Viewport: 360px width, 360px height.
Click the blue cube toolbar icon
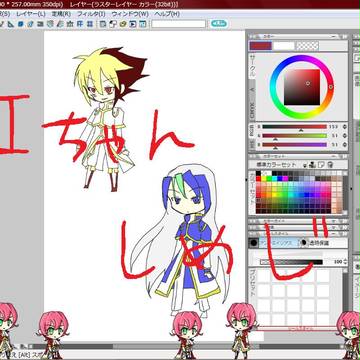point(20,24)
